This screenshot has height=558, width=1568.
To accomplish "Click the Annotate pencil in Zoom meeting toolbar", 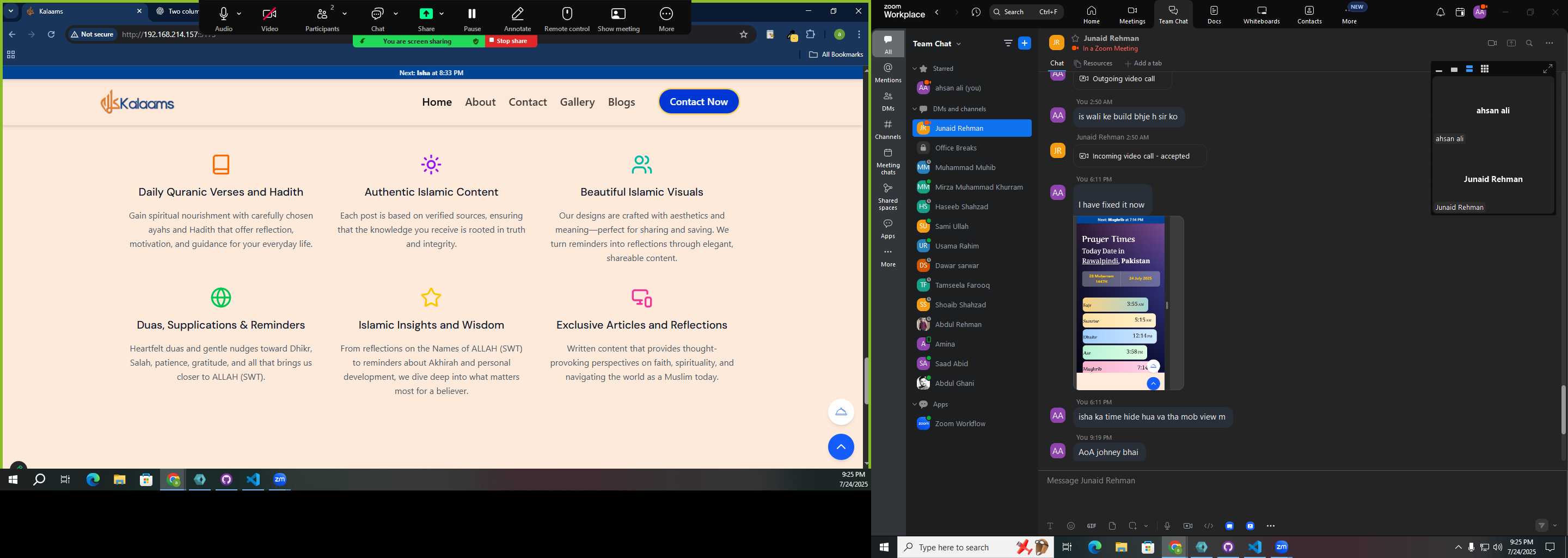I will point(517,19).
